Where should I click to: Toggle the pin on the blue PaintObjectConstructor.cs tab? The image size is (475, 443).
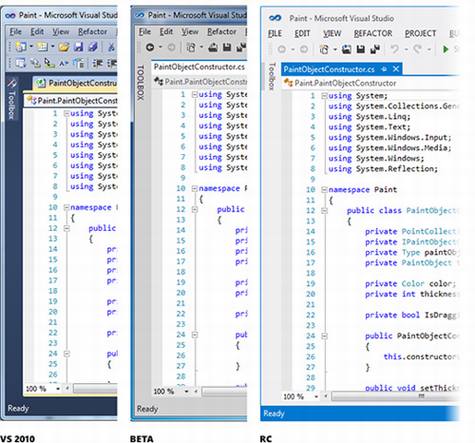coord(384,69)
